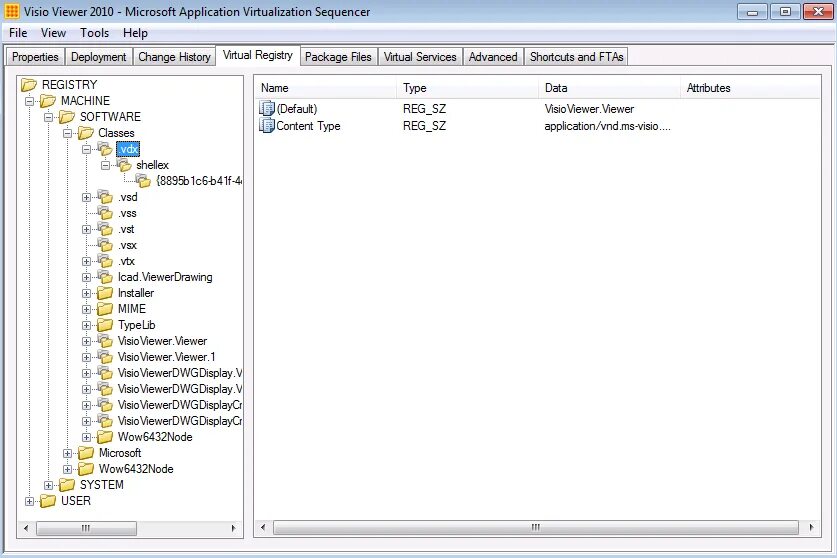Image resolution: width=837 pixels, height=558 pixels.
Task: Open the Help menu
Action: point(135,33)
